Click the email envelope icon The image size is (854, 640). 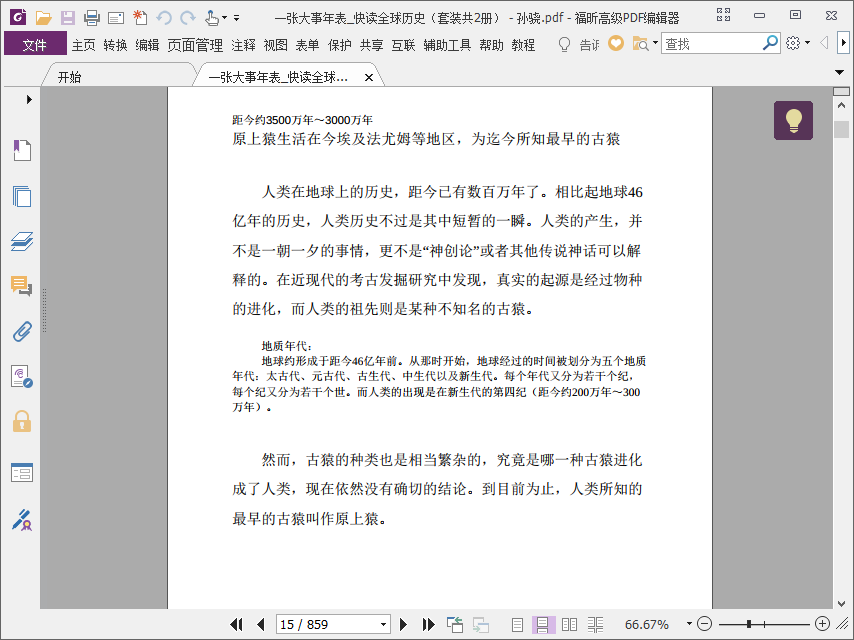tap(115, 18)
